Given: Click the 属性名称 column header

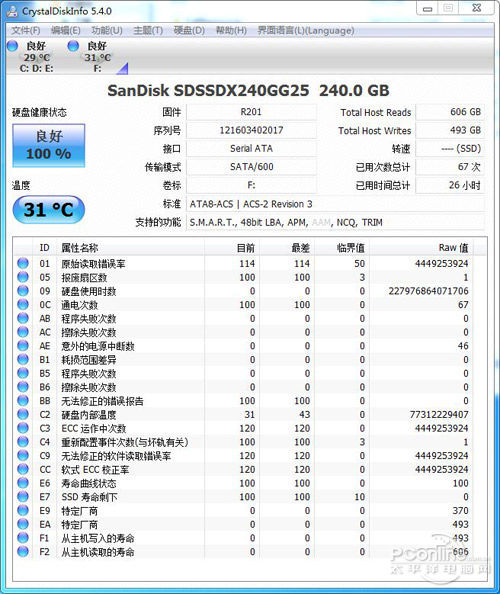Looking at the screenshot, I should click(131, 248).
